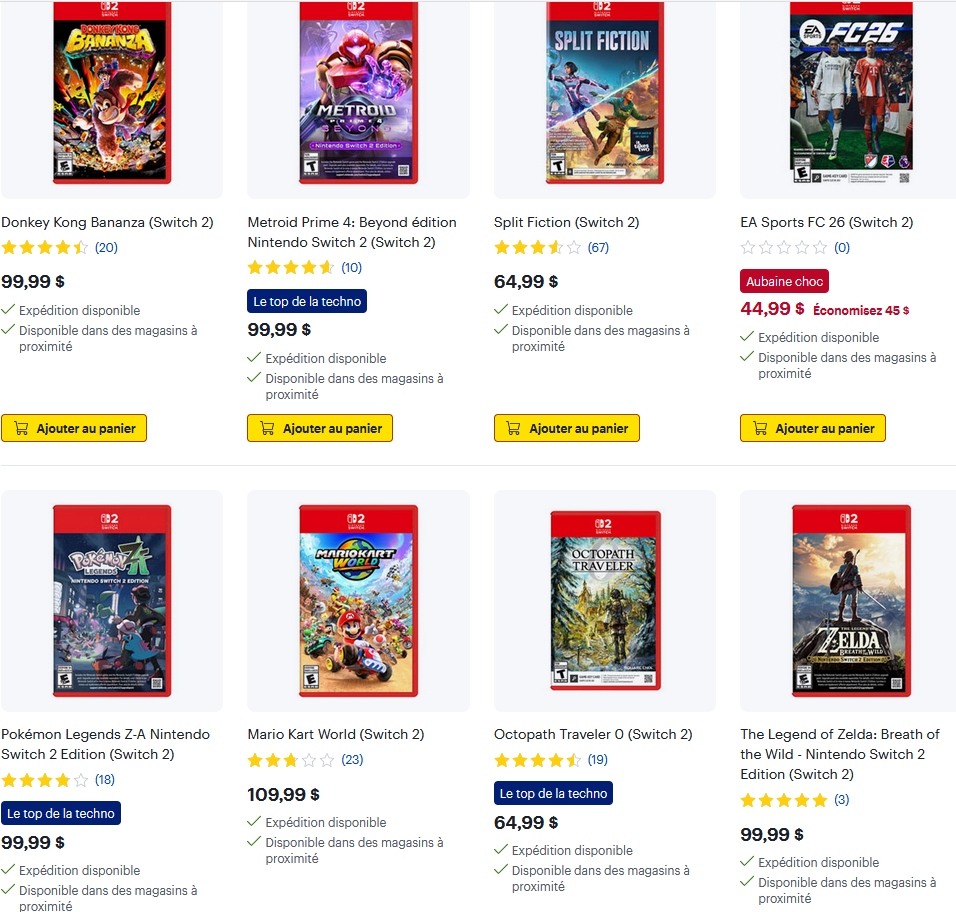This screenshot has width=956, height=912.
Task: Open Donkey Kong Bananza cover image
Action: click(112, 93)
